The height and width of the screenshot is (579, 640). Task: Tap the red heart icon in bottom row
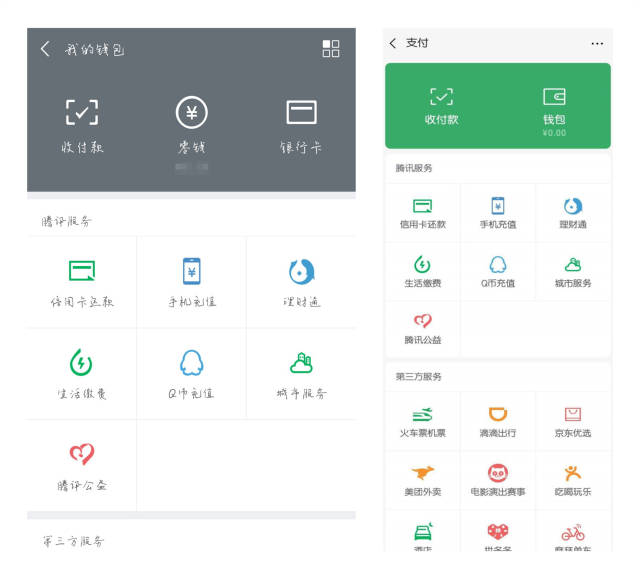point(498,531)
